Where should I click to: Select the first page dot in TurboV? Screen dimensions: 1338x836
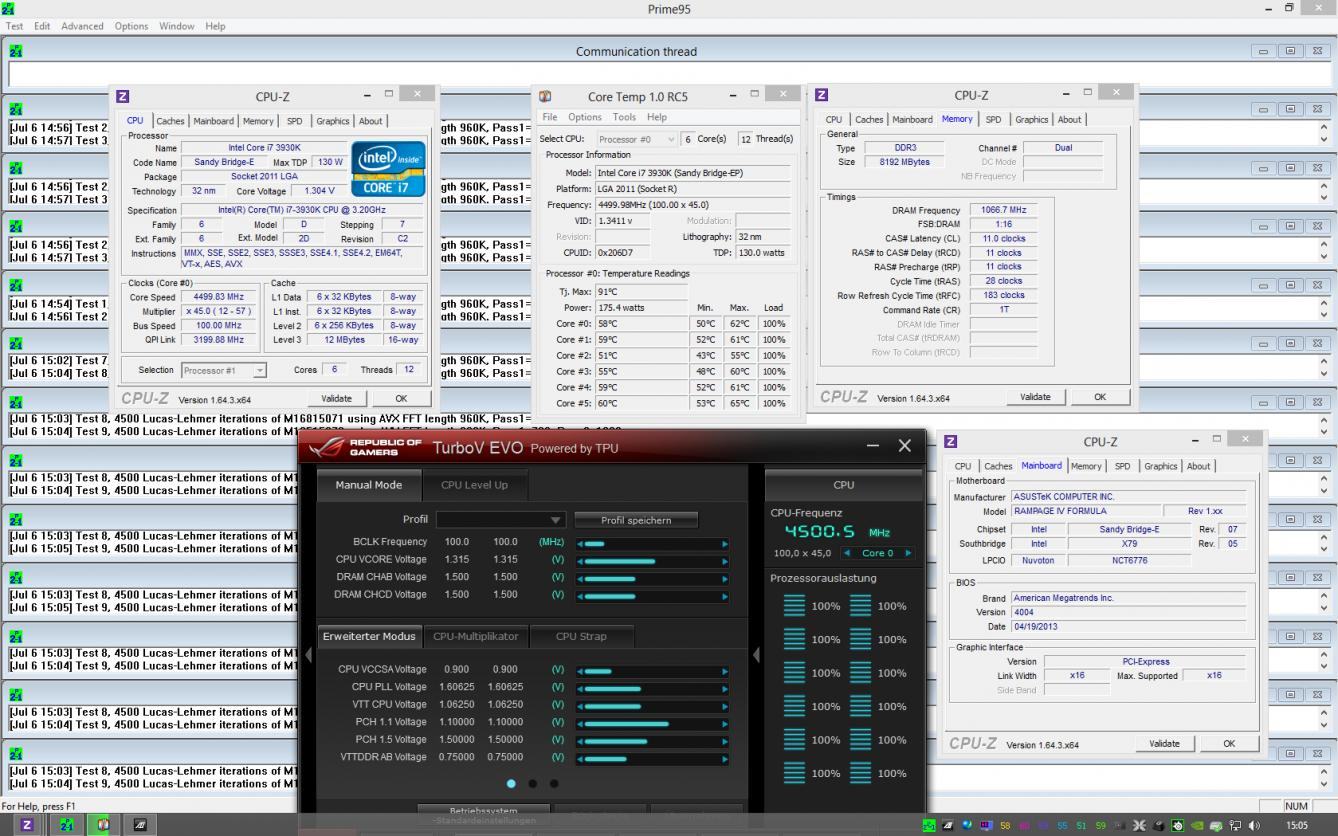[x=511, y=784]
